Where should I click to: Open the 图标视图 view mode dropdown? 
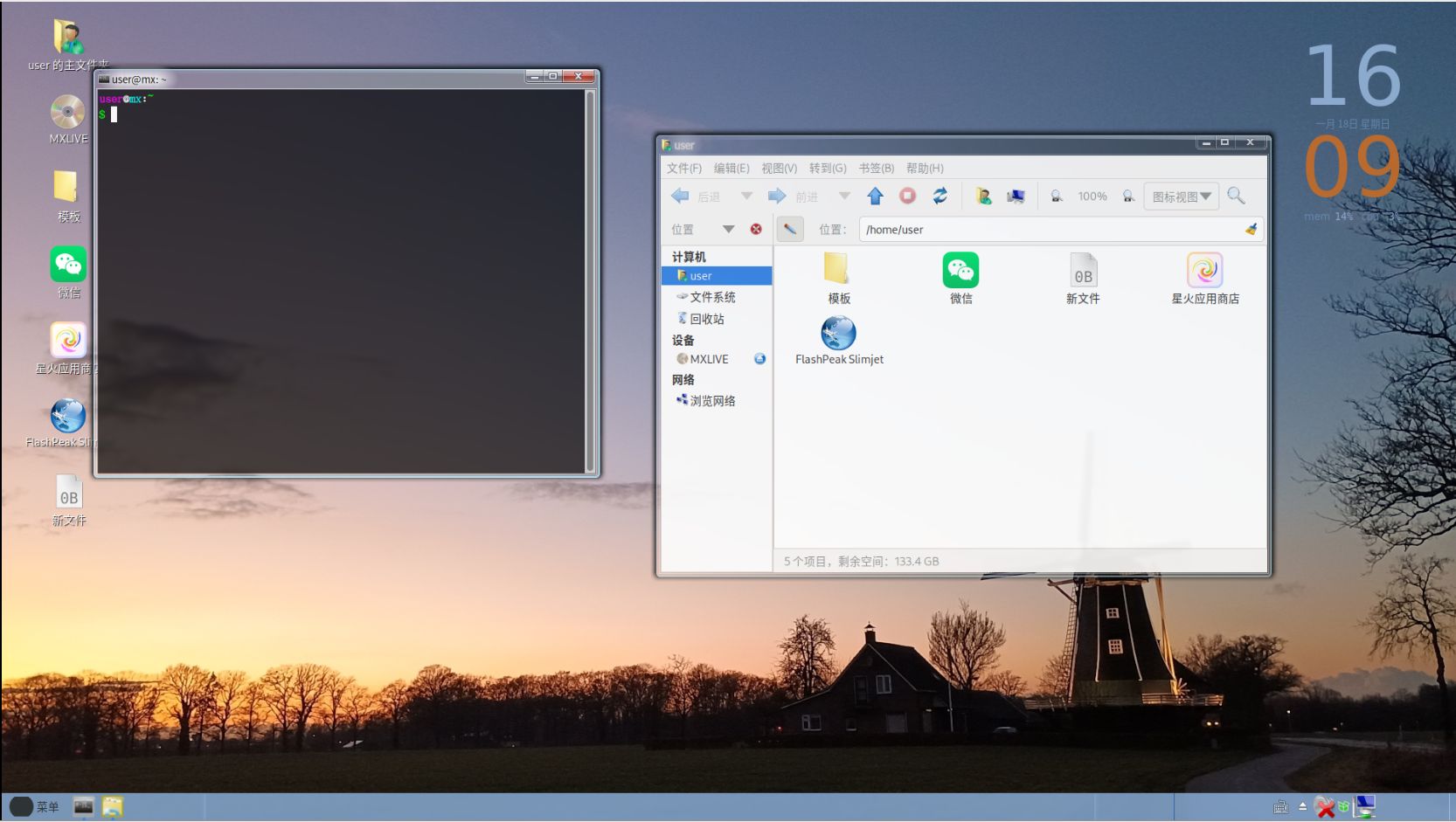point(1181,197)
